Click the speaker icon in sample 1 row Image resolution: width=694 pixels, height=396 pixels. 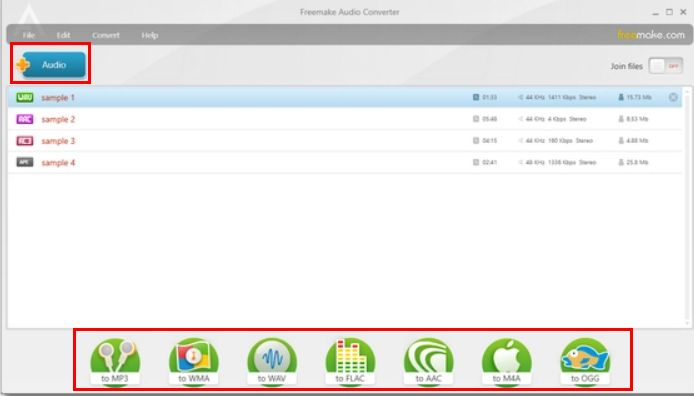click(x=520, y=97)
